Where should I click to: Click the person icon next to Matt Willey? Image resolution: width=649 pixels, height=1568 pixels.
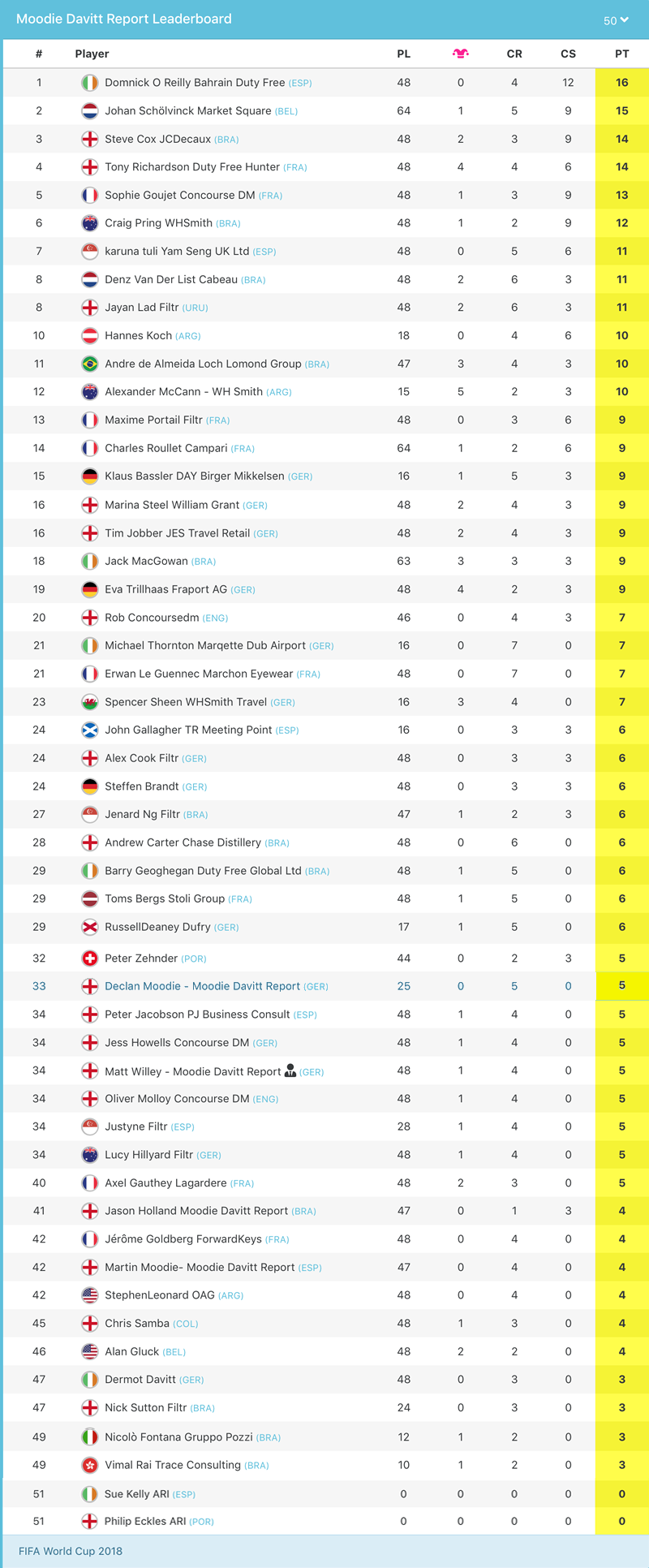click(290, 1070)
